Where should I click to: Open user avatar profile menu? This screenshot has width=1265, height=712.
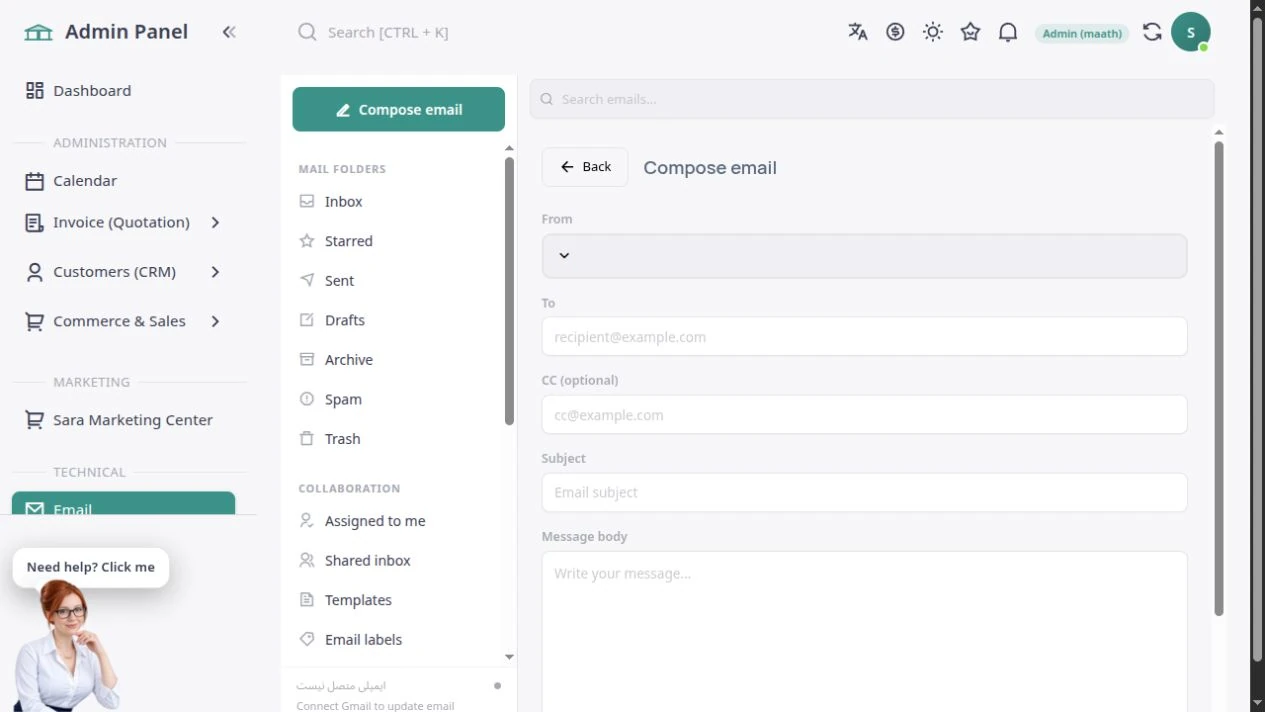1190,32
